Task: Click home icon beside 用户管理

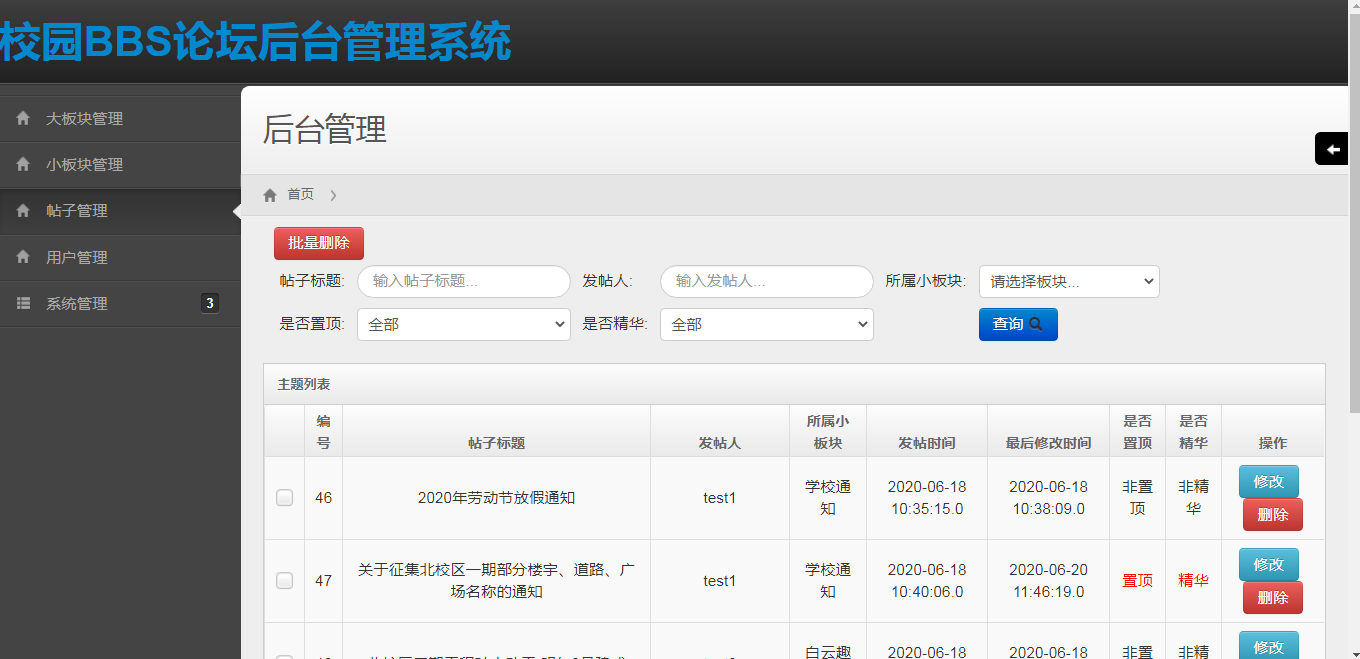Action: click(x=23, y=257)
